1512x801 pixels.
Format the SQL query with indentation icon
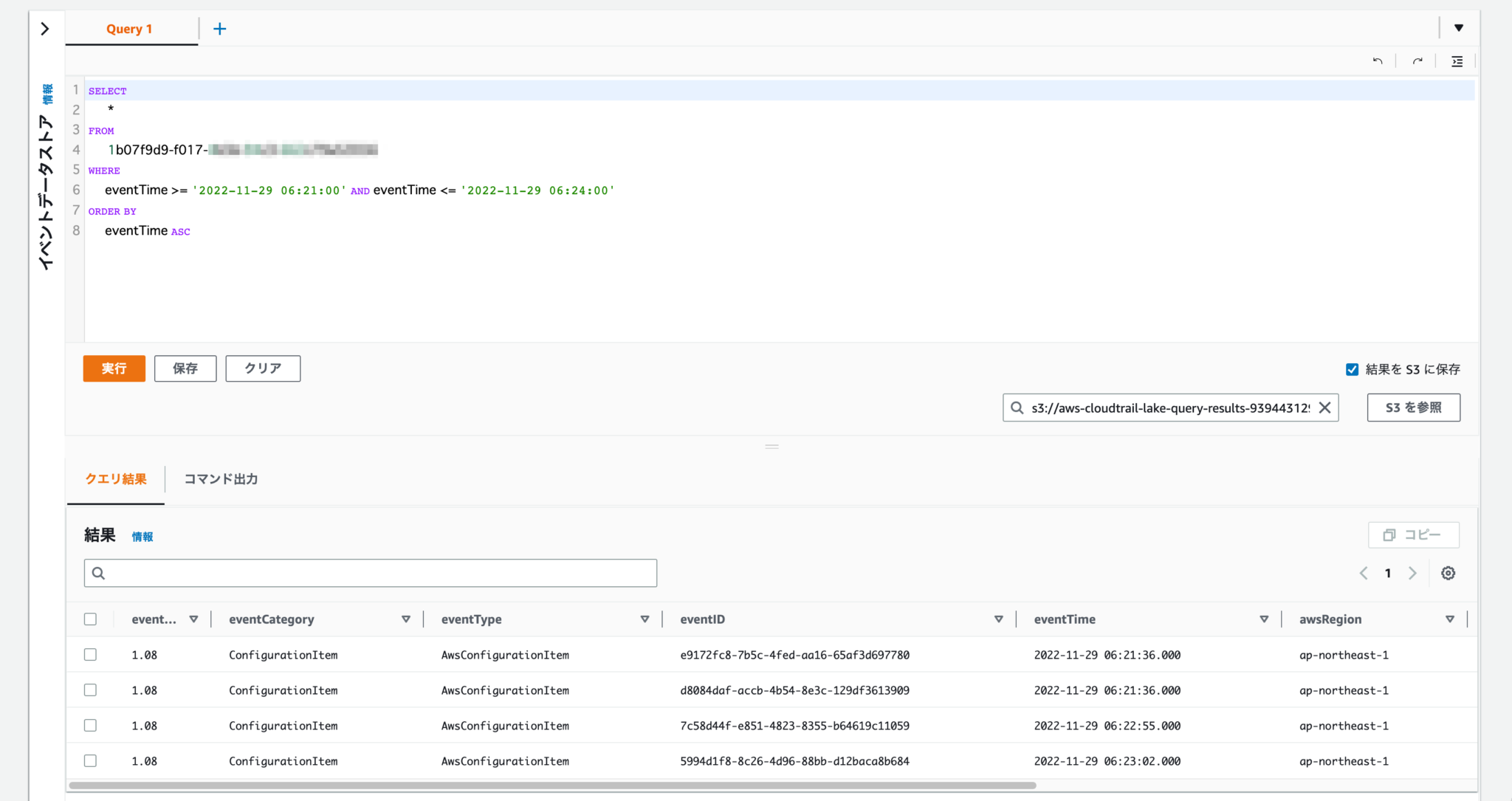click(x=1457, y=61)
